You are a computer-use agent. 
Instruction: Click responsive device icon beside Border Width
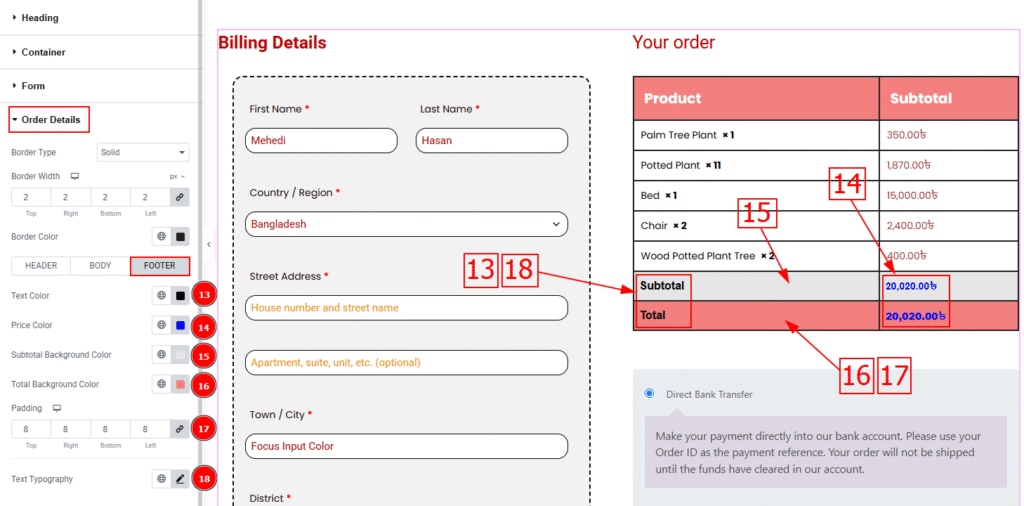tap(74, 176)
